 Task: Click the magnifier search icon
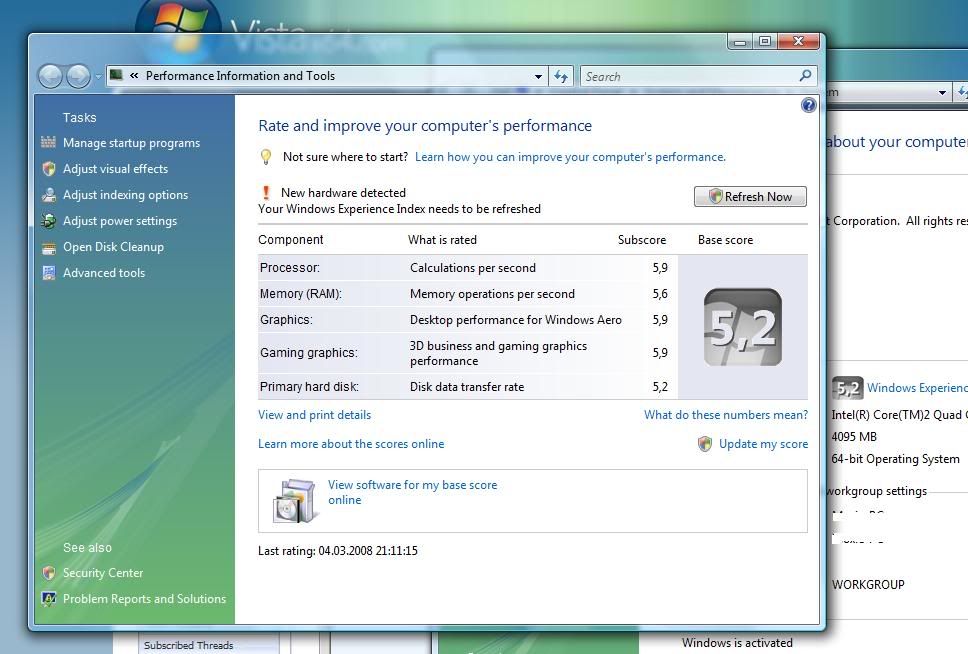(805, 76)
